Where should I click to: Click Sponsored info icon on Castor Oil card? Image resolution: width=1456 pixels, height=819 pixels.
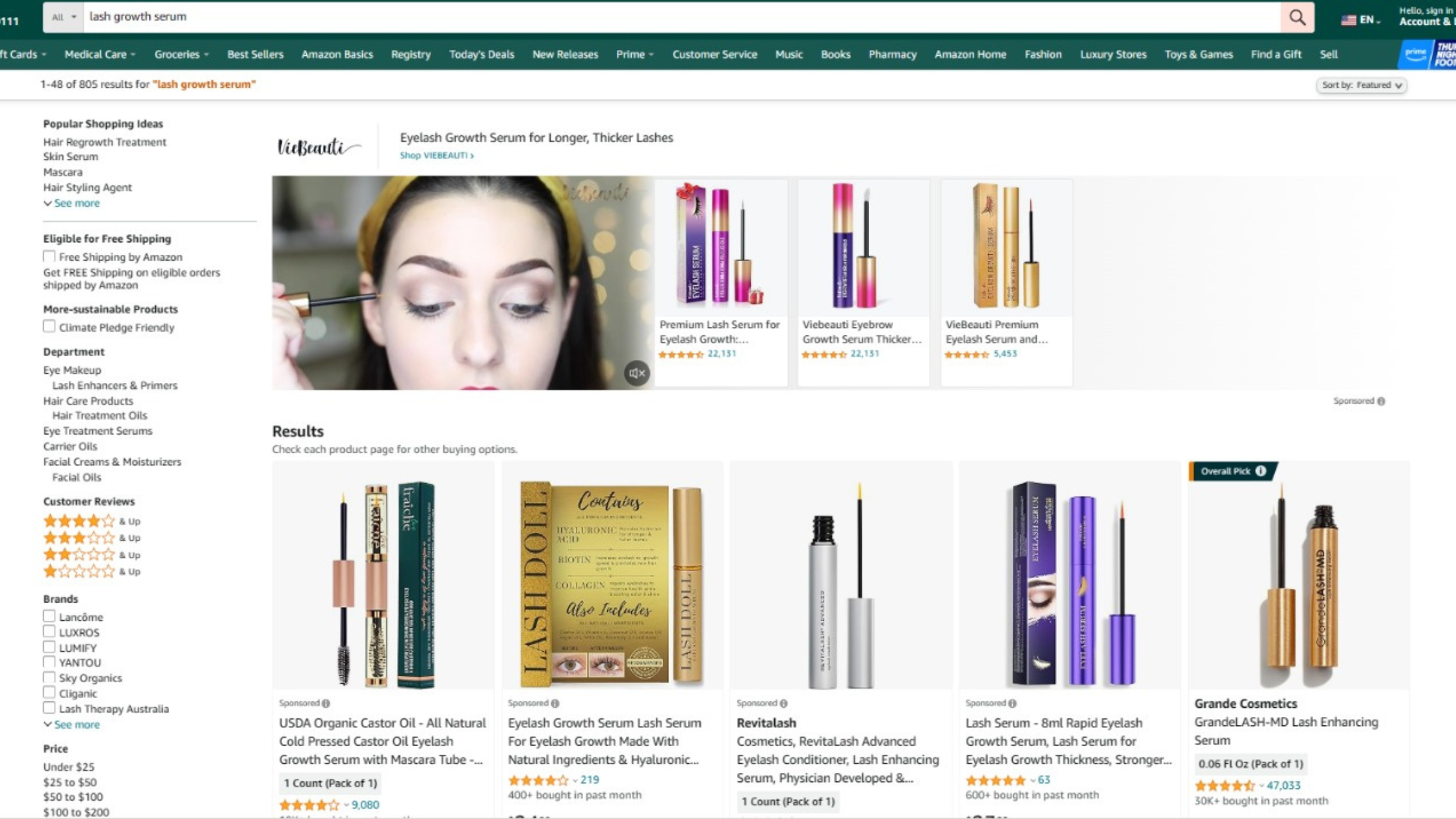[326, 703]
